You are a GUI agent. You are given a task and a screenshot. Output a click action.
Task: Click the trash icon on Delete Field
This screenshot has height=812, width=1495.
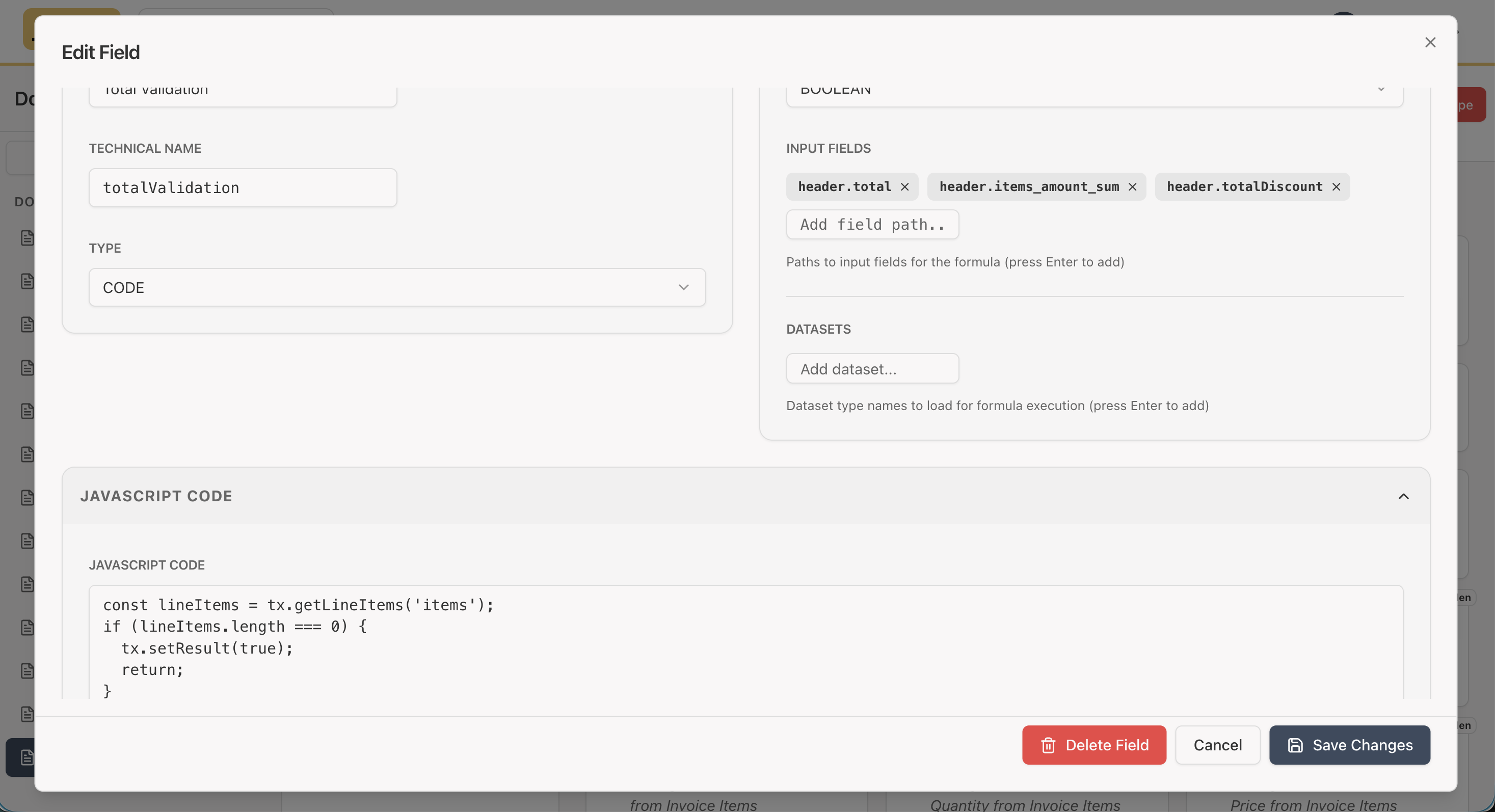coord(1048,745)
